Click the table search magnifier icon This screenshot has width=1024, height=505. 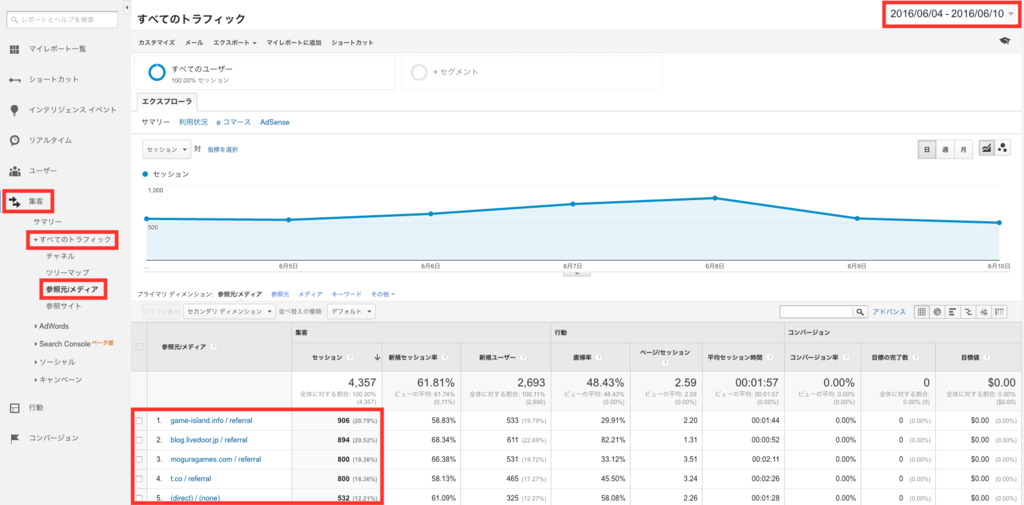[860, 312]
